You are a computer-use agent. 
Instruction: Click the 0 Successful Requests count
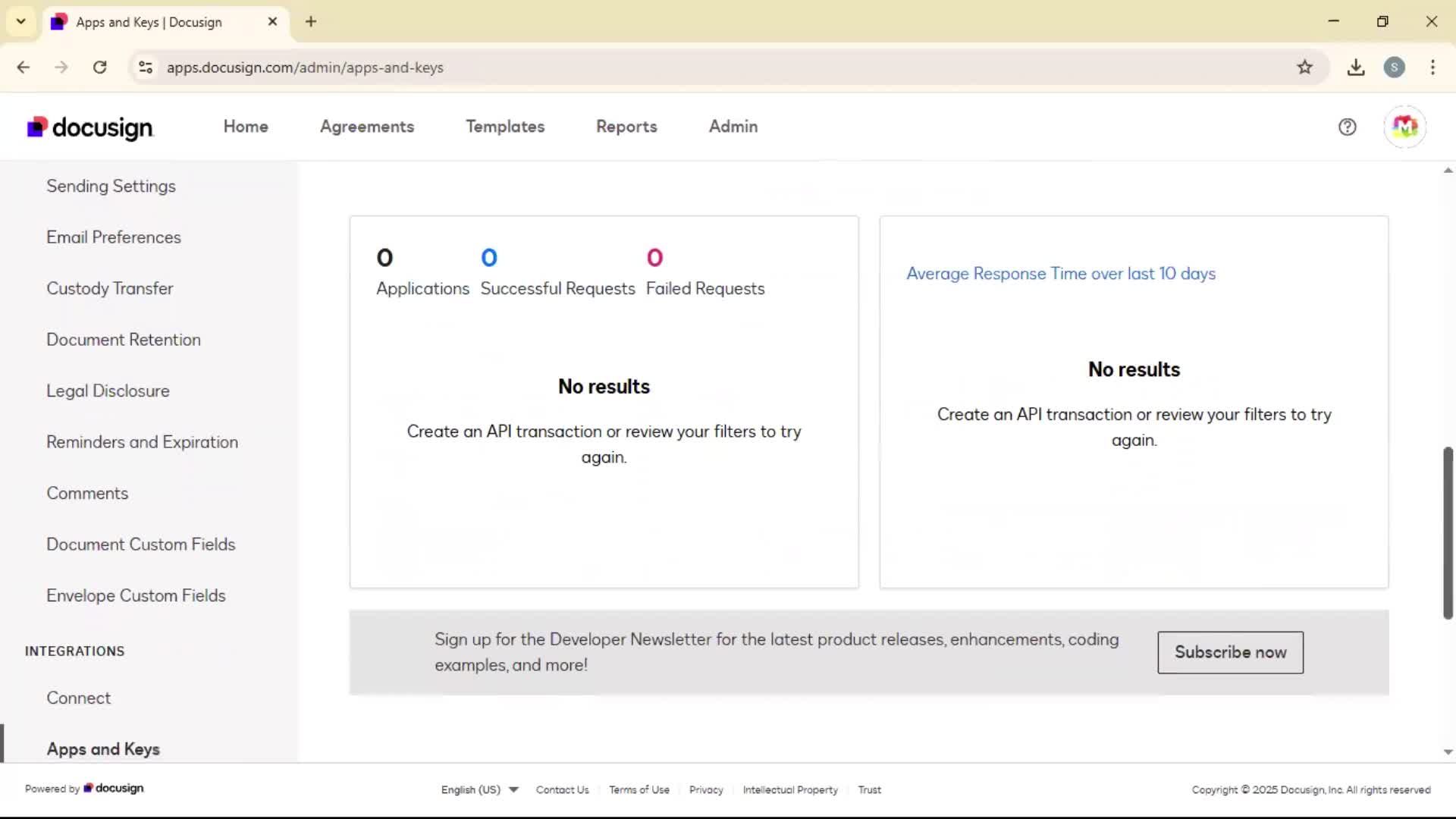coord(489,258)
